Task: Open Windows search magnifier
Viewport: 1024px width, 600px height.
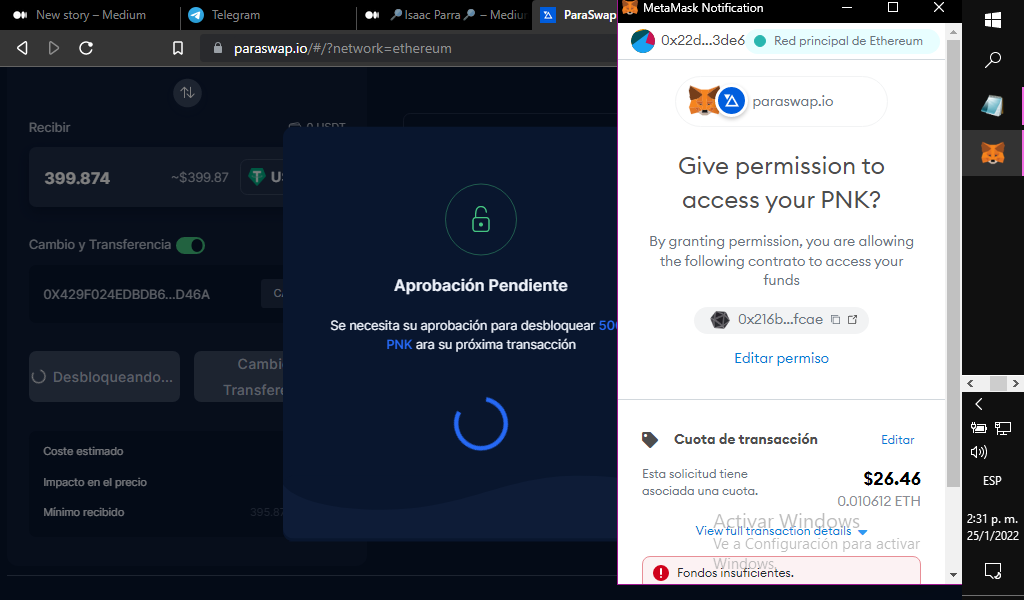Action: [993, 60]
